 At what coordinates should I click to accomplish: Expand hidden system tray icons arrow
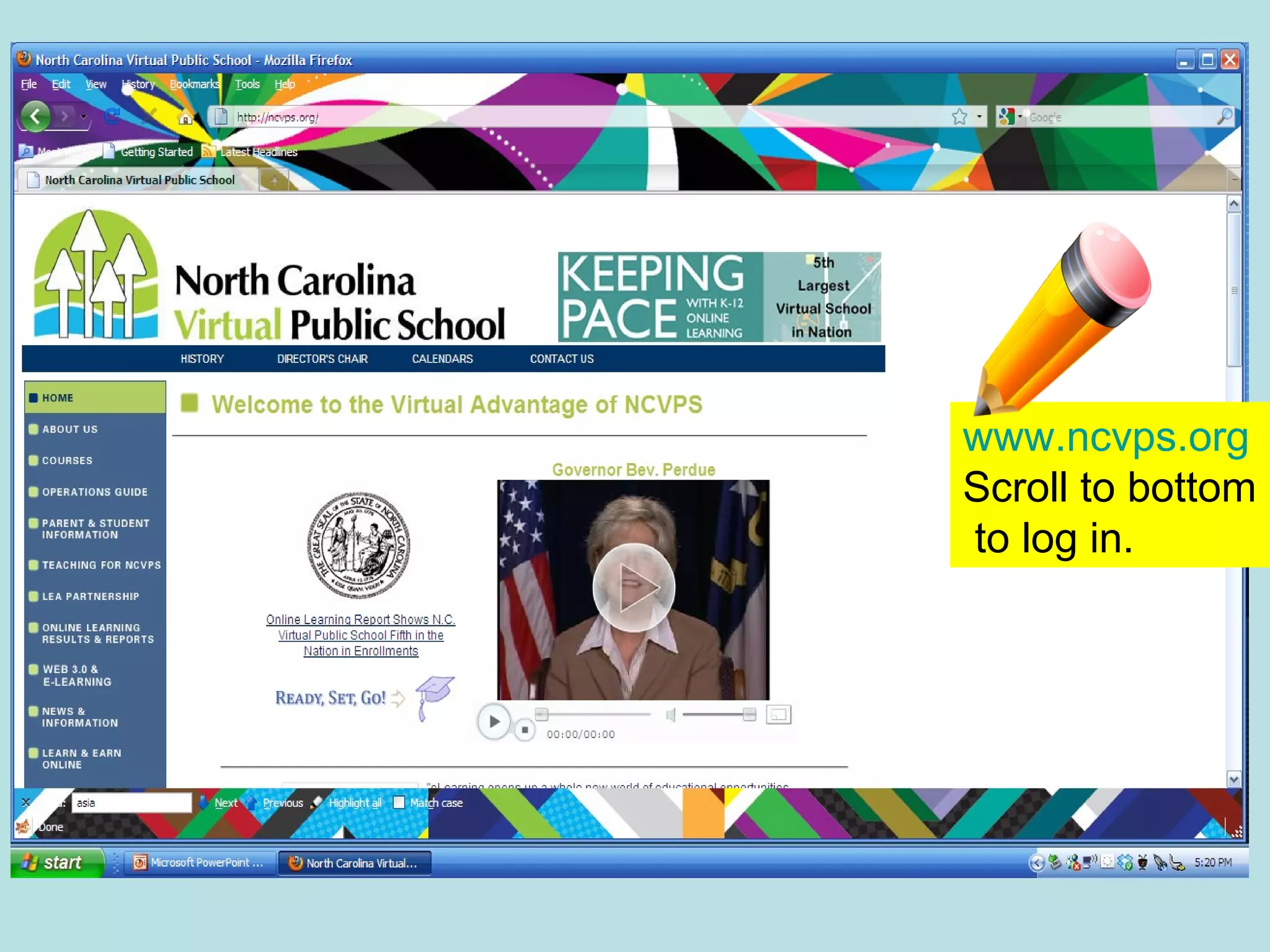1036,863
